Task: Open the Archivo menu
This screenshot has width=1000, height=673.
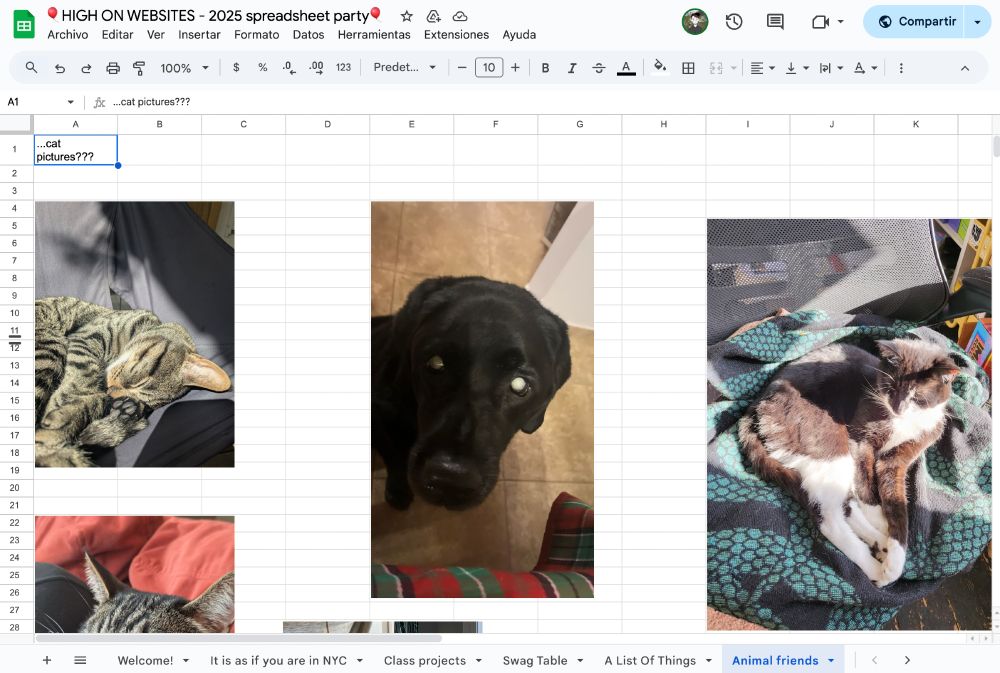Action: [x=68, y=34]
